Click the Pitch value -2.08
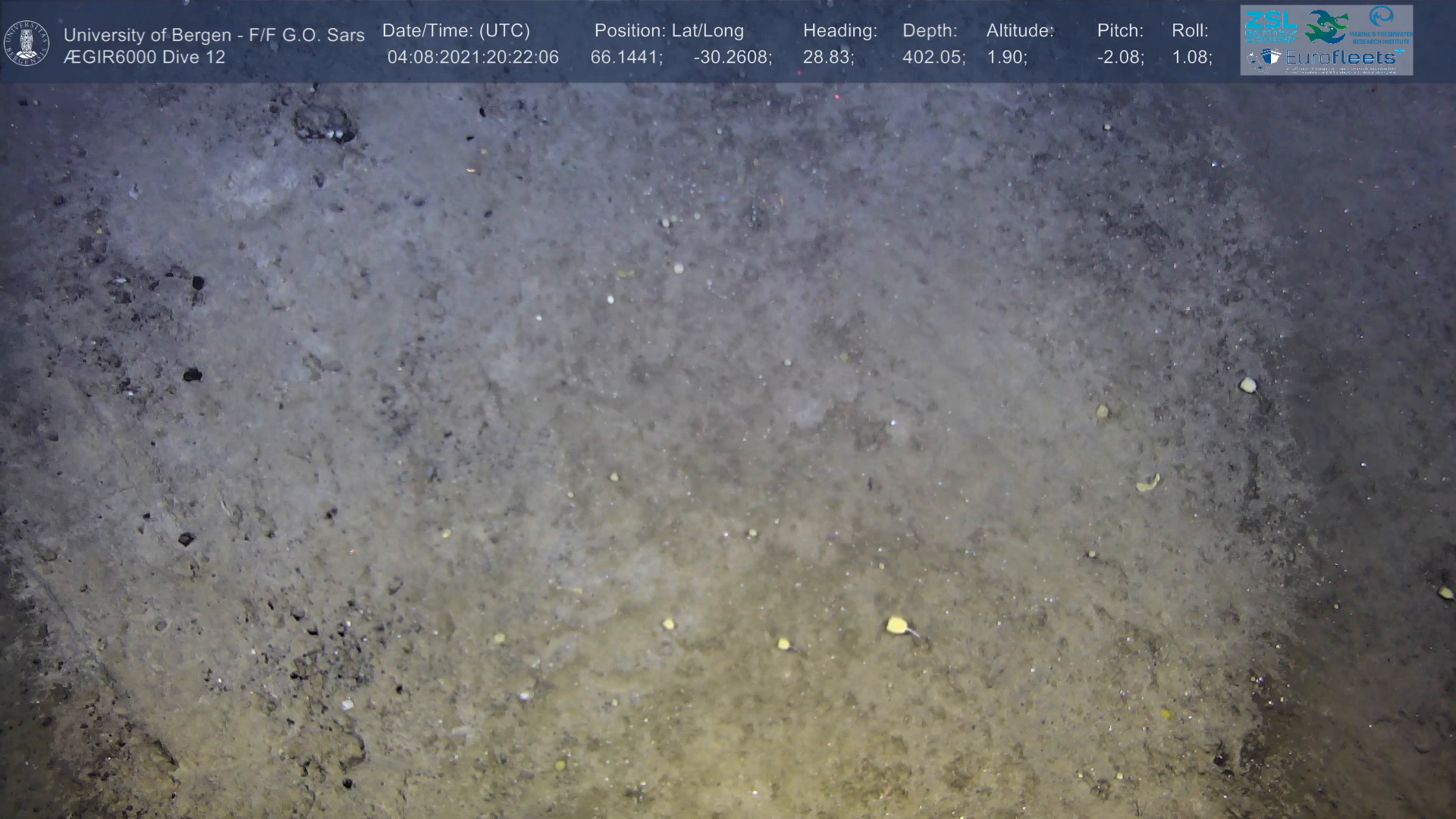1456x819 pixels. pyautogui.click(x=1120, y=58)
